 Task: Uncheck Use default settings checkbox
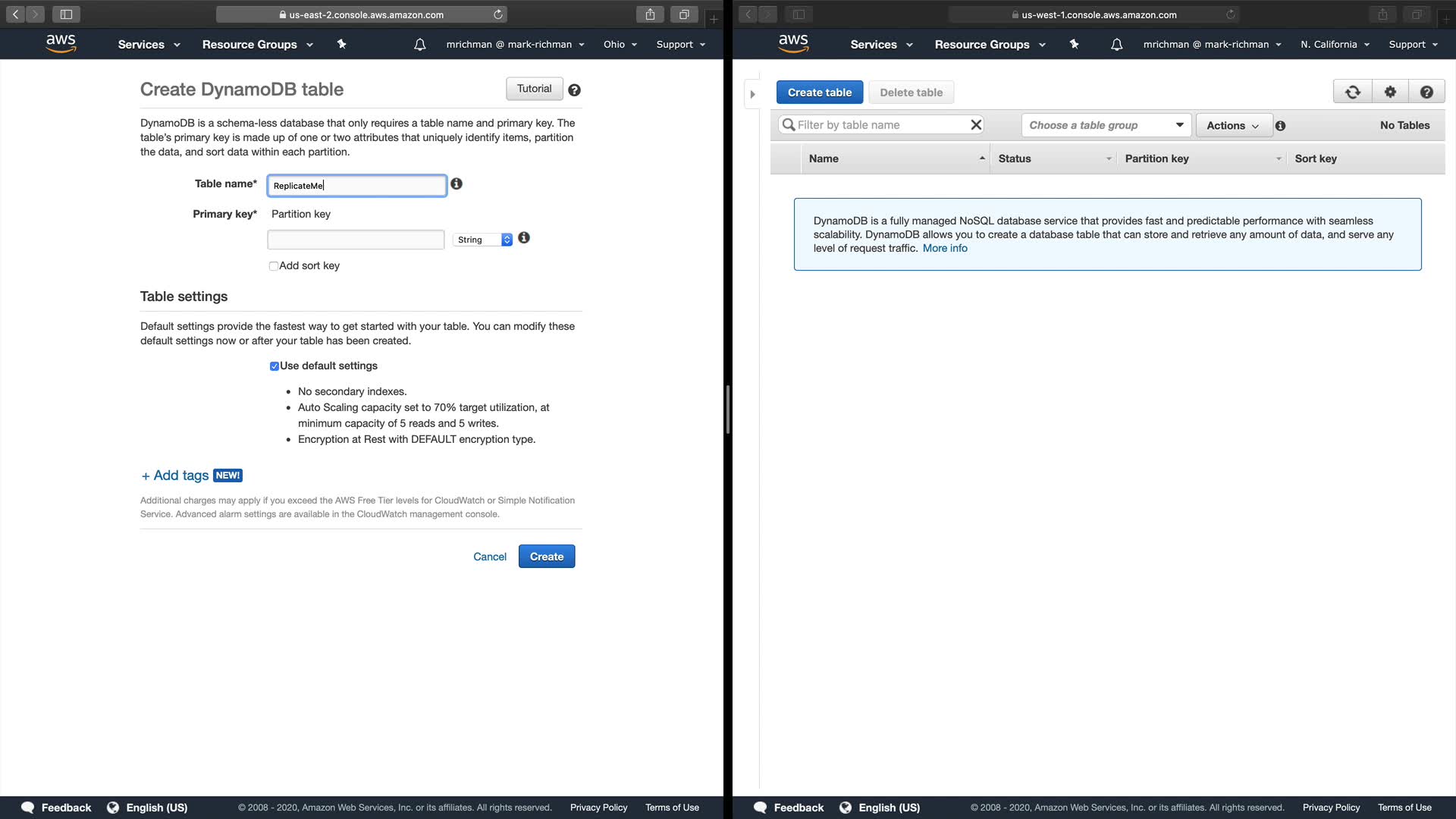click(x=275, y=366)
